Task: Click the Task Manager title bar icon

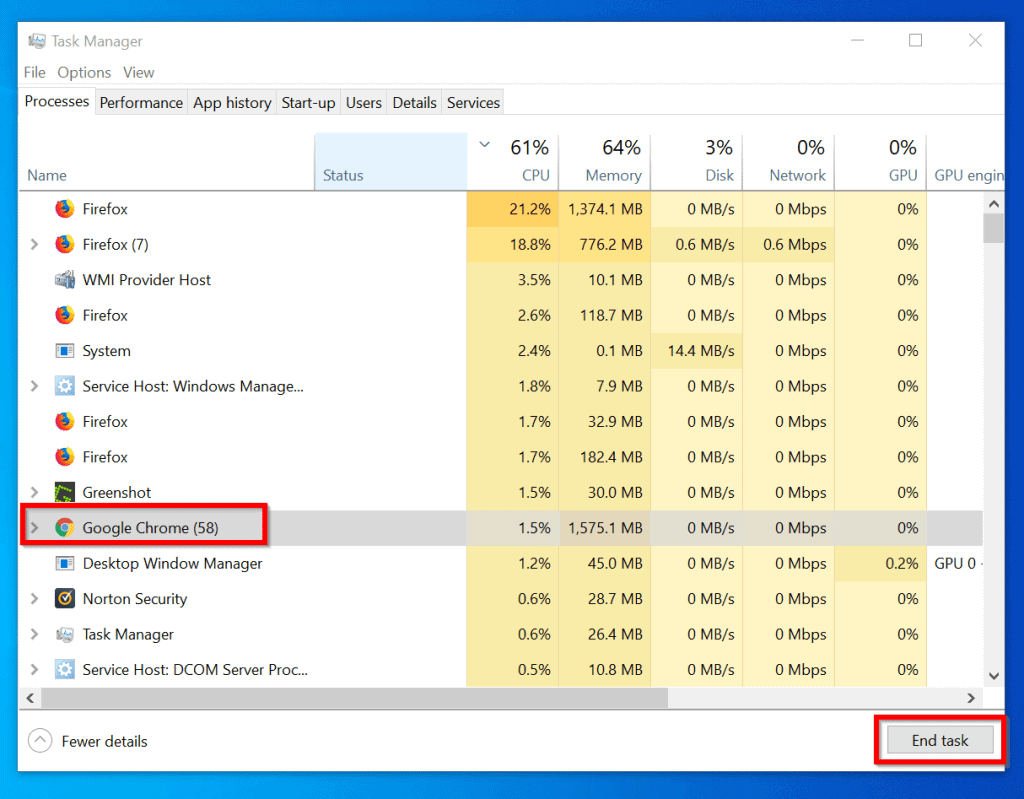Action: (37, 41)
